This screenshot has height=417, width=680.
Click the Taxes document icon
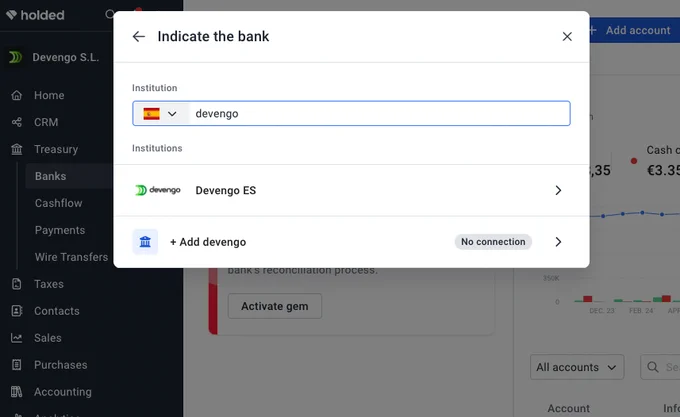click(x=16, y=284)
